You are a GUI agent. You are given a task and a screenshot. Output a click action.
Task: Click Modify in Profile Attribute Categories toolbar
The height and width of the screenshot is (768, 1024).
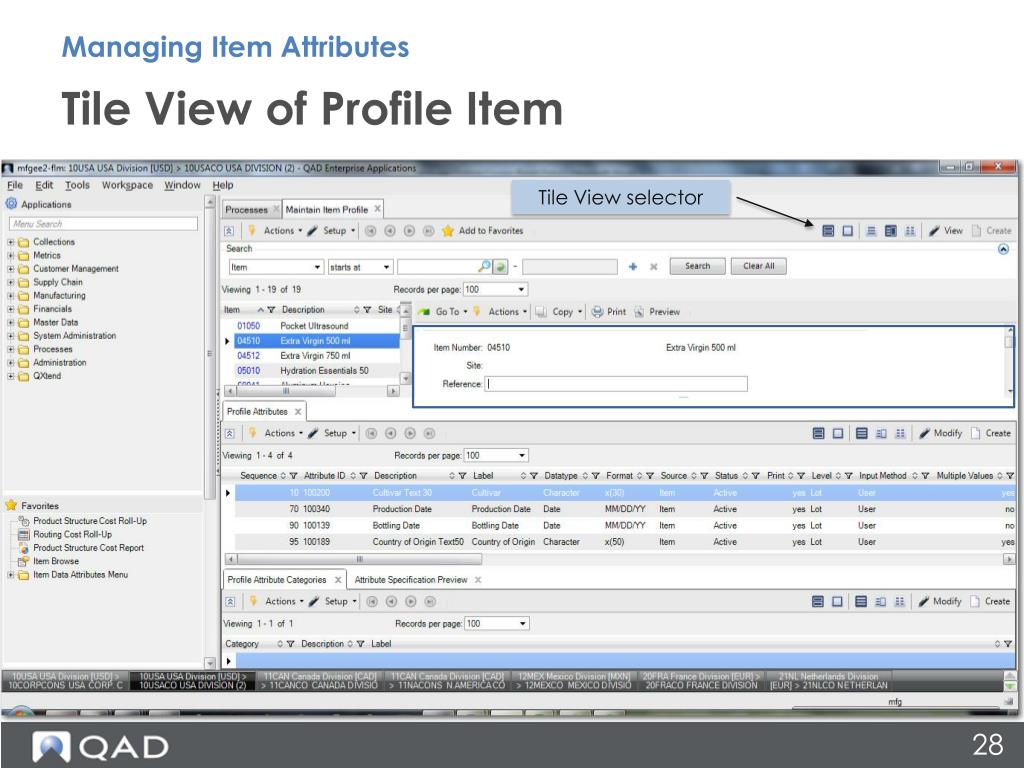point(940,601)
